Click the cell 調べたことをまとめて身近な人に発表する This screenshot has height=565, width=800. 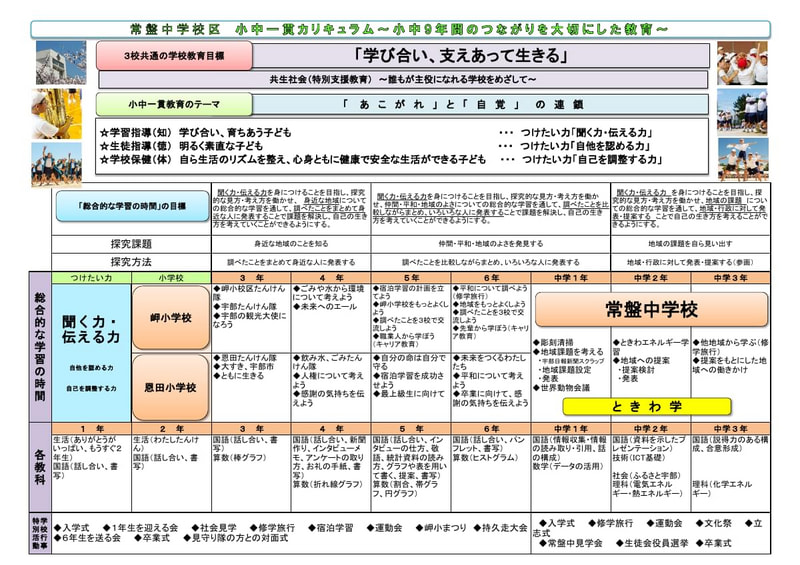coord(291,262)
